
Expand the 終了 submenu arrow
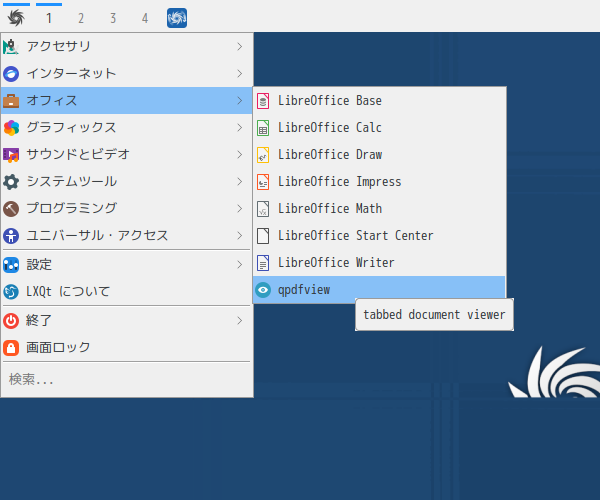(240, 321)
